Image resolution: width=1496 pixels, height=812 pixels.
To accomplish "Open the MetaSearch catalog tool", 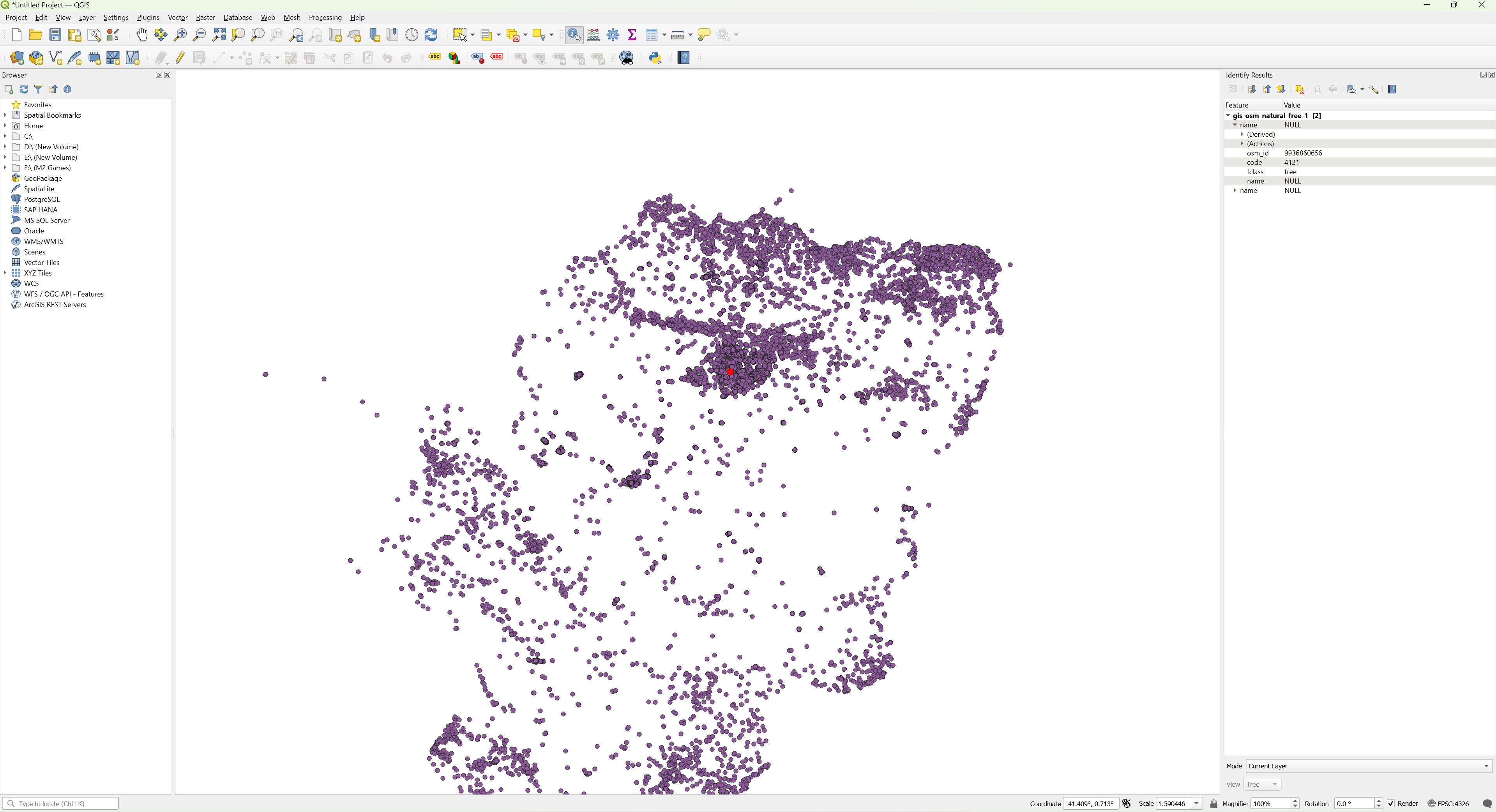I will coord(627,58).
